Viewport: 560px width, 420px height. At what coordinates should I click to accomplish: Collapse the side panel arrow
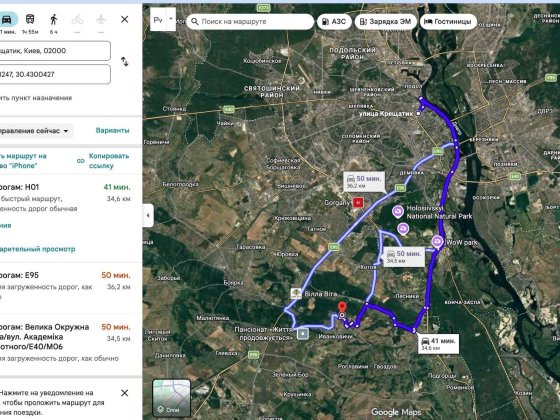148,215
